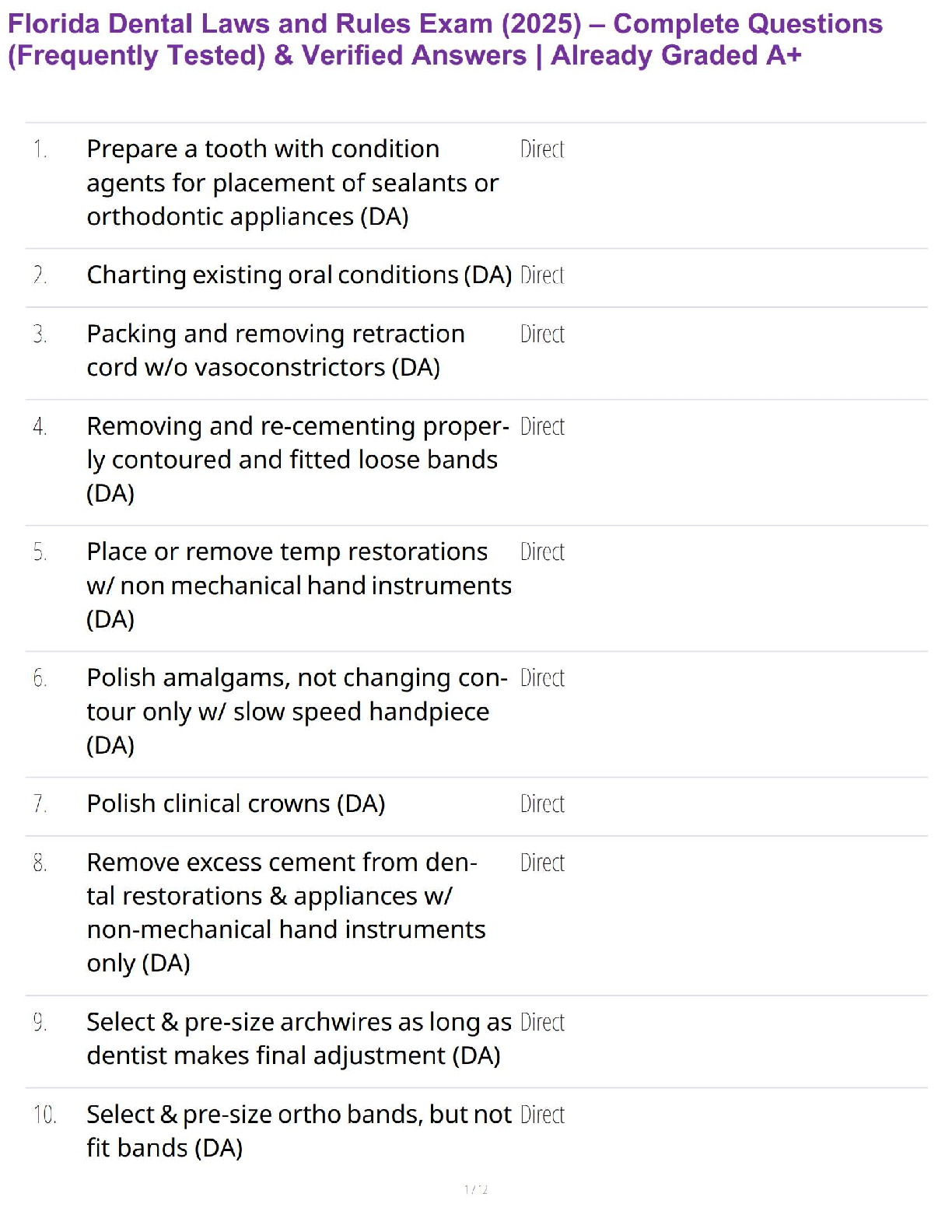Select the 'Direct' answer for question 10

[542, 1115]
